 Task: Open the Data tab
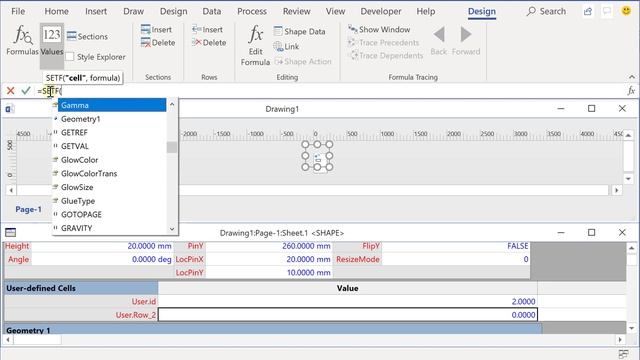click(x=211, y=11)
